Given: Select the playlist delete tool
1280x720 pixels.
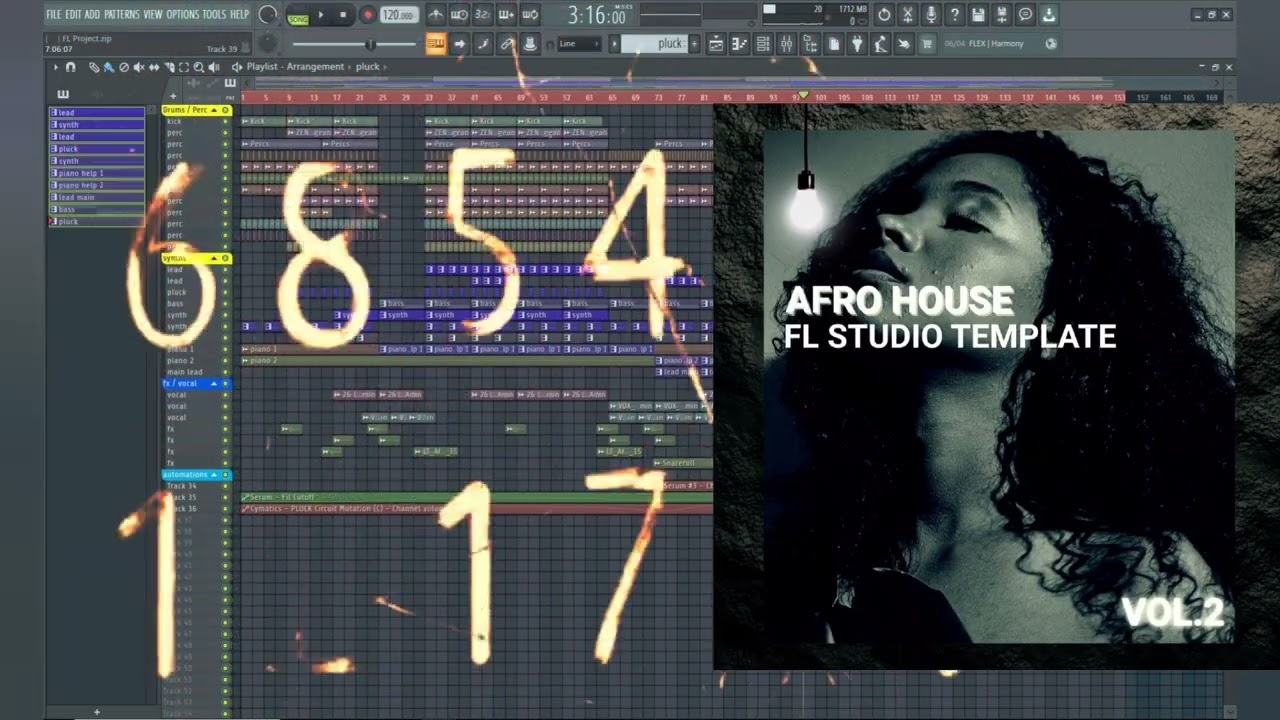Looking at the screenshot, I should [x=124, y=67].
